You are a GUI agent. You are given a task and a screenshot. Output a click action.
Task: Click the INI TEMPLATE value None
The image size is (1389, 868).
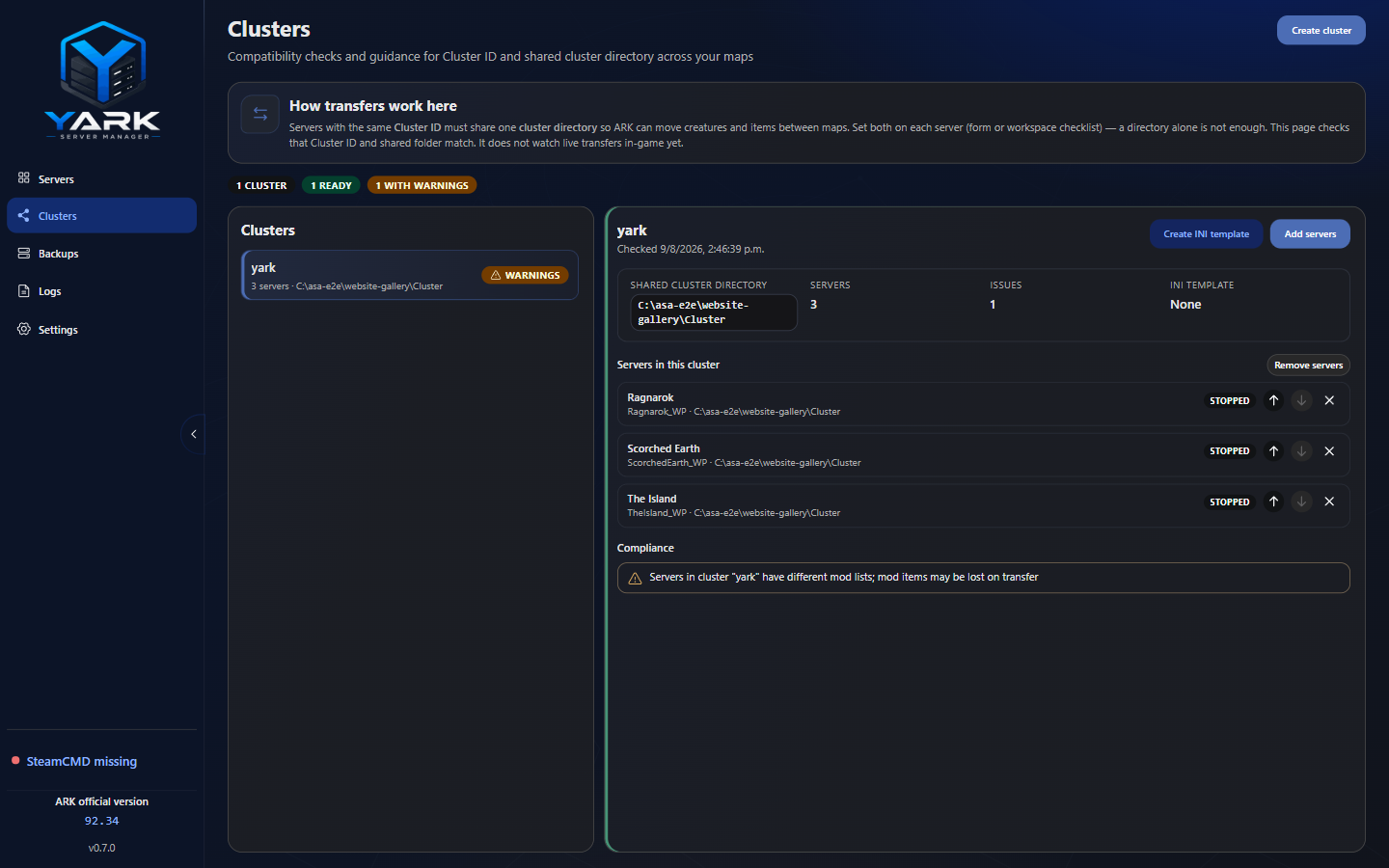click(1185, 304)
